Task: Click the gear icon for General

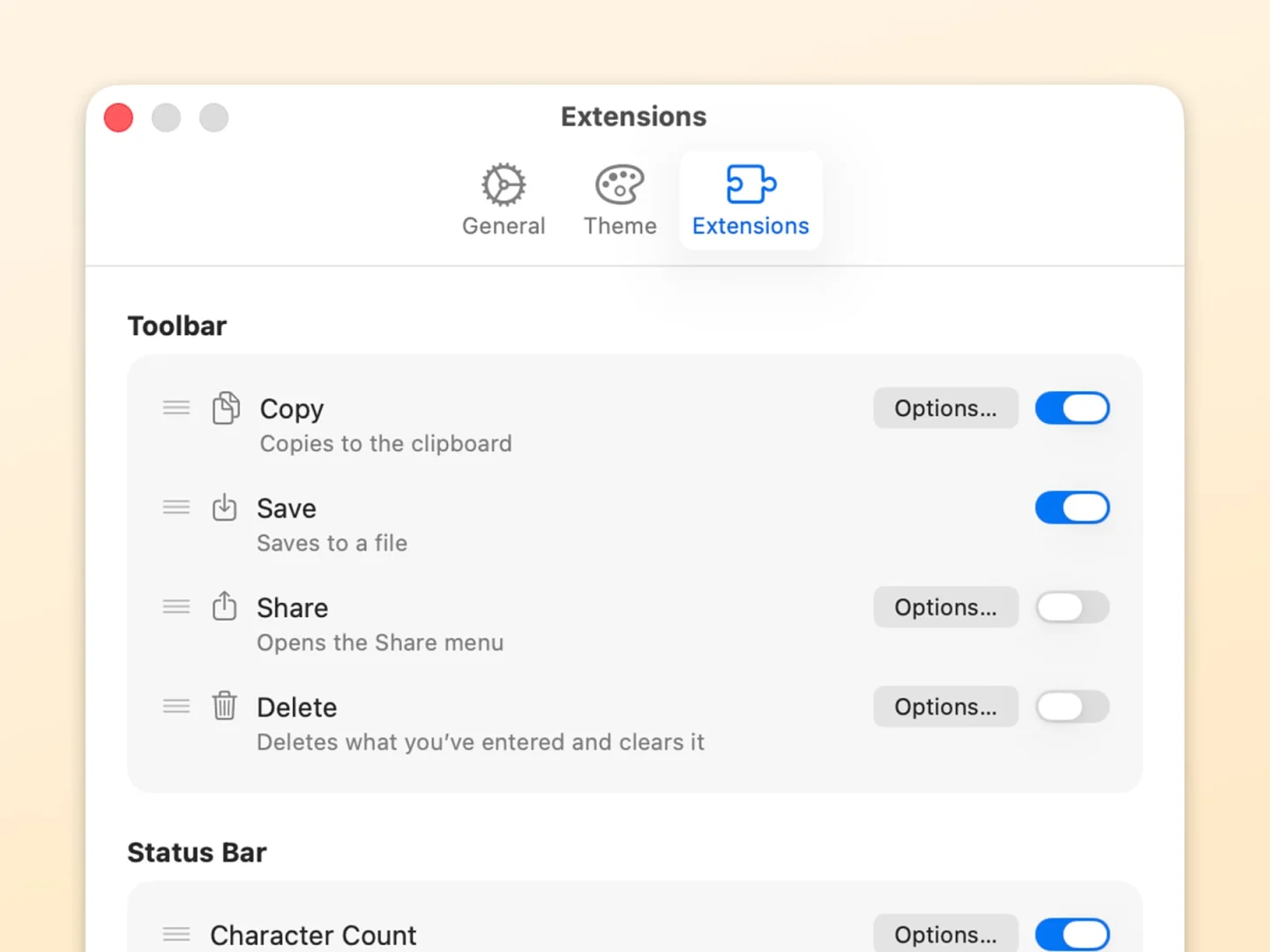Action: pyautogui.click(x=504, y=184)
